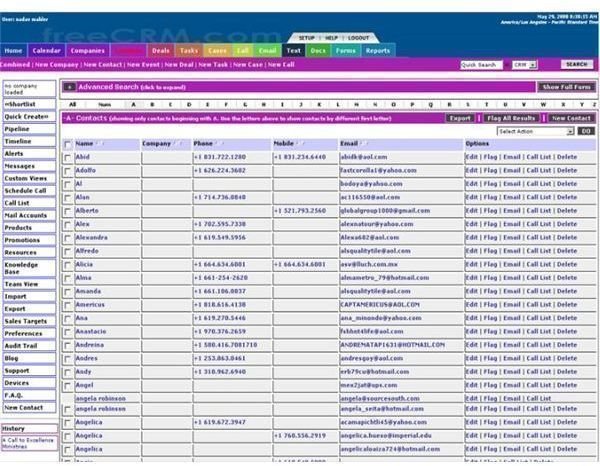Go to the Docs tab
600x466 pixels.
(318, 51)
